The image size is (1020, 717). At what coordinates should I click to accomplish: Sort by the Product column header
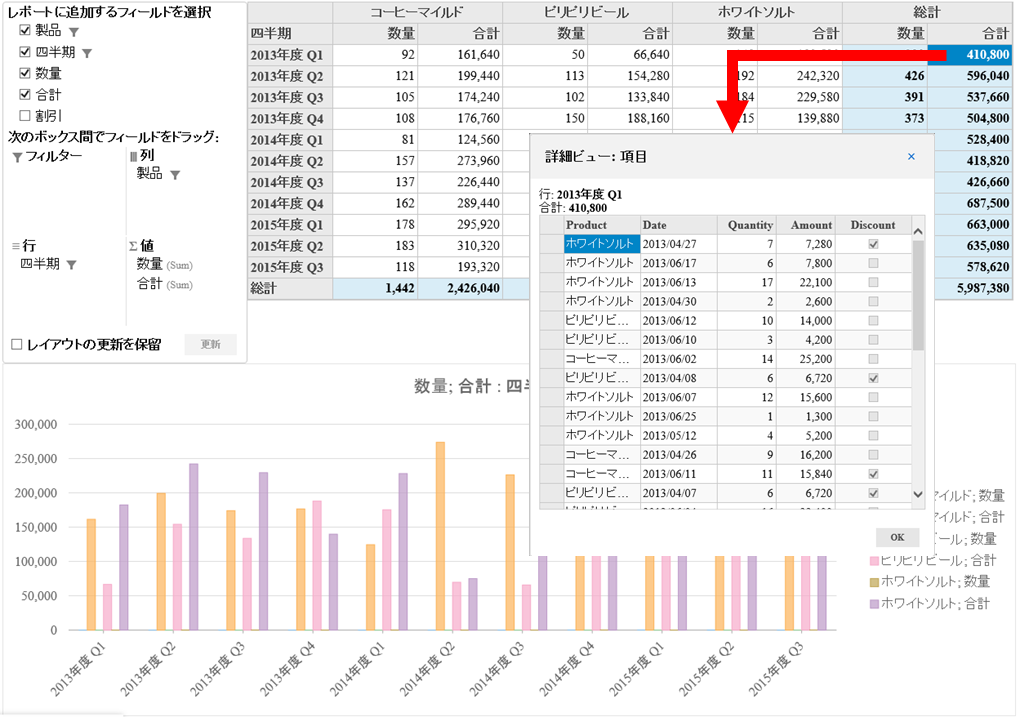pos(602,225)
